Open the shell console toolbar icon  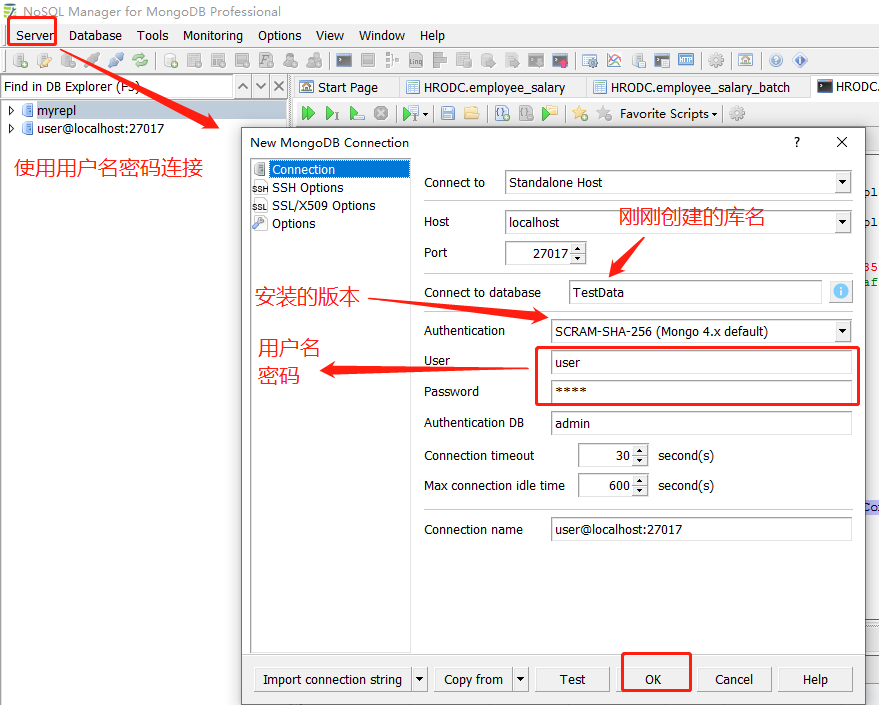pyautogui.click(x=344, y=60)
